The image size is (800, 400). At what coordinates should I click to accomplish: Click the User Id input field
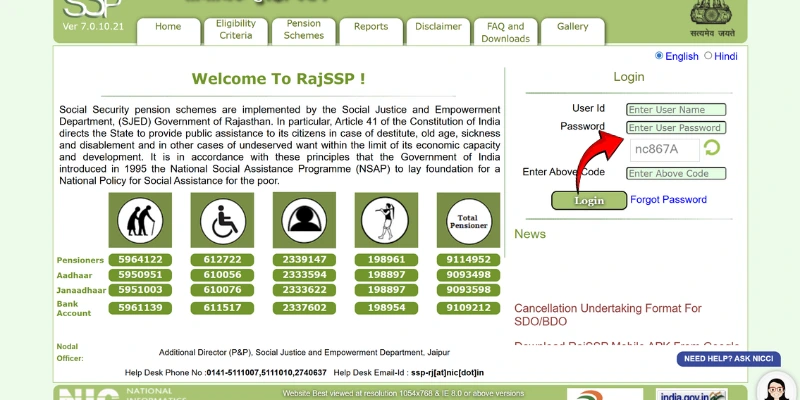pos(676,110)
